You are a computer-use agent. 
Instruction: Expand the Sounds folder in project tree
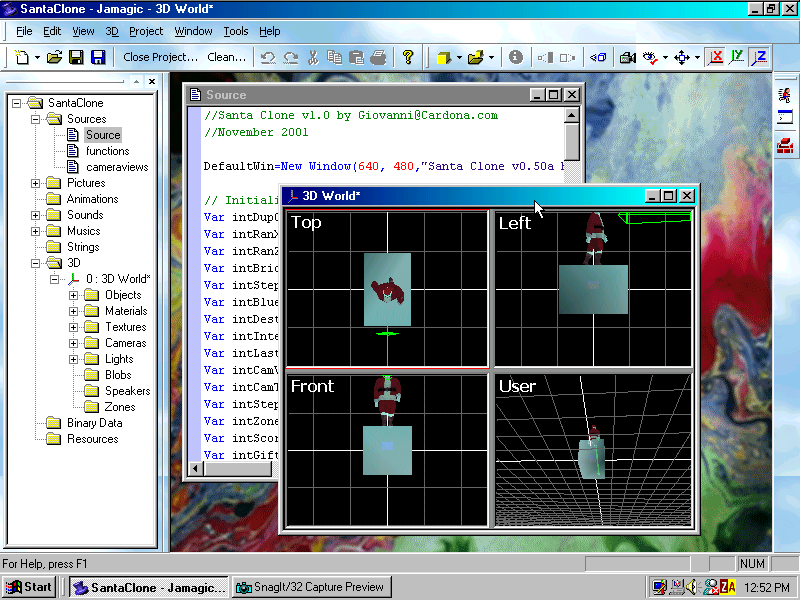35,215
